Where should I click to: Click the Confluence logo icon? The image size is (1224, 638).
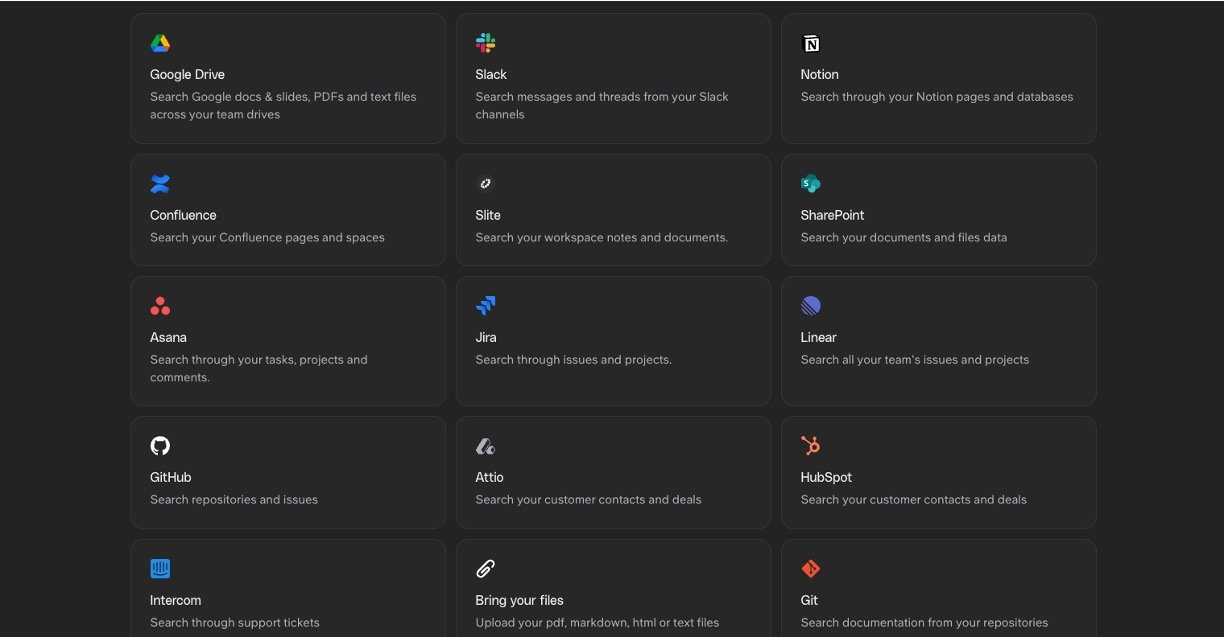160,184
